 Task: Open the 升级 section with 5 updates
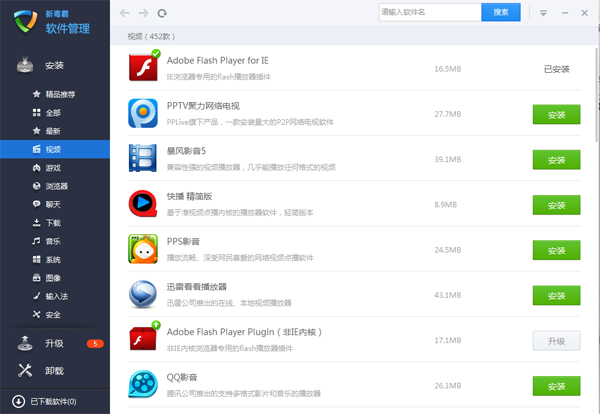pyautogui.click(x=55, y=343)
